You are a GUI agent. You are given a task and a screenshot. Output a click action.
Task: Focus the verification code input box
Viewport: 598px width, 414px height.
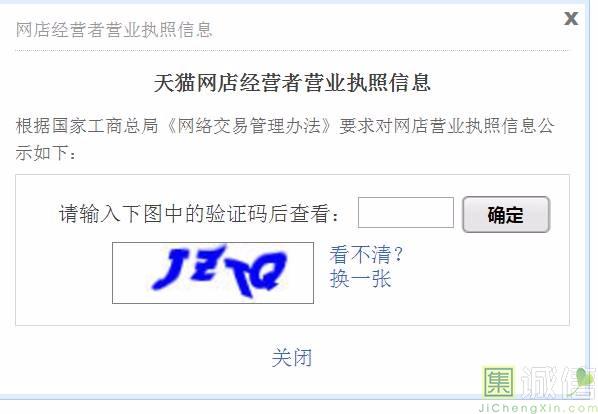(x=406, y=212)
